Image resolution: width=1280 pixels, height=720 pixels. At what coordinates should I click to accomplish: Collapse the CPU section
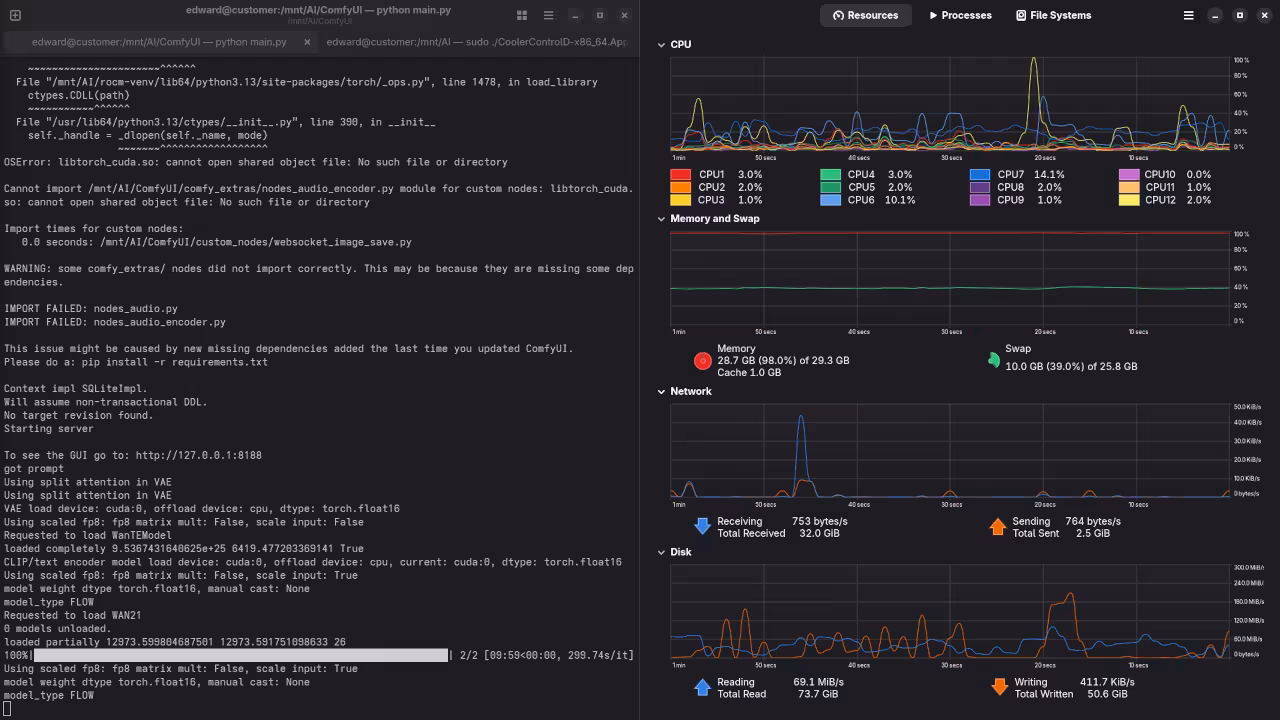(661, 45)
